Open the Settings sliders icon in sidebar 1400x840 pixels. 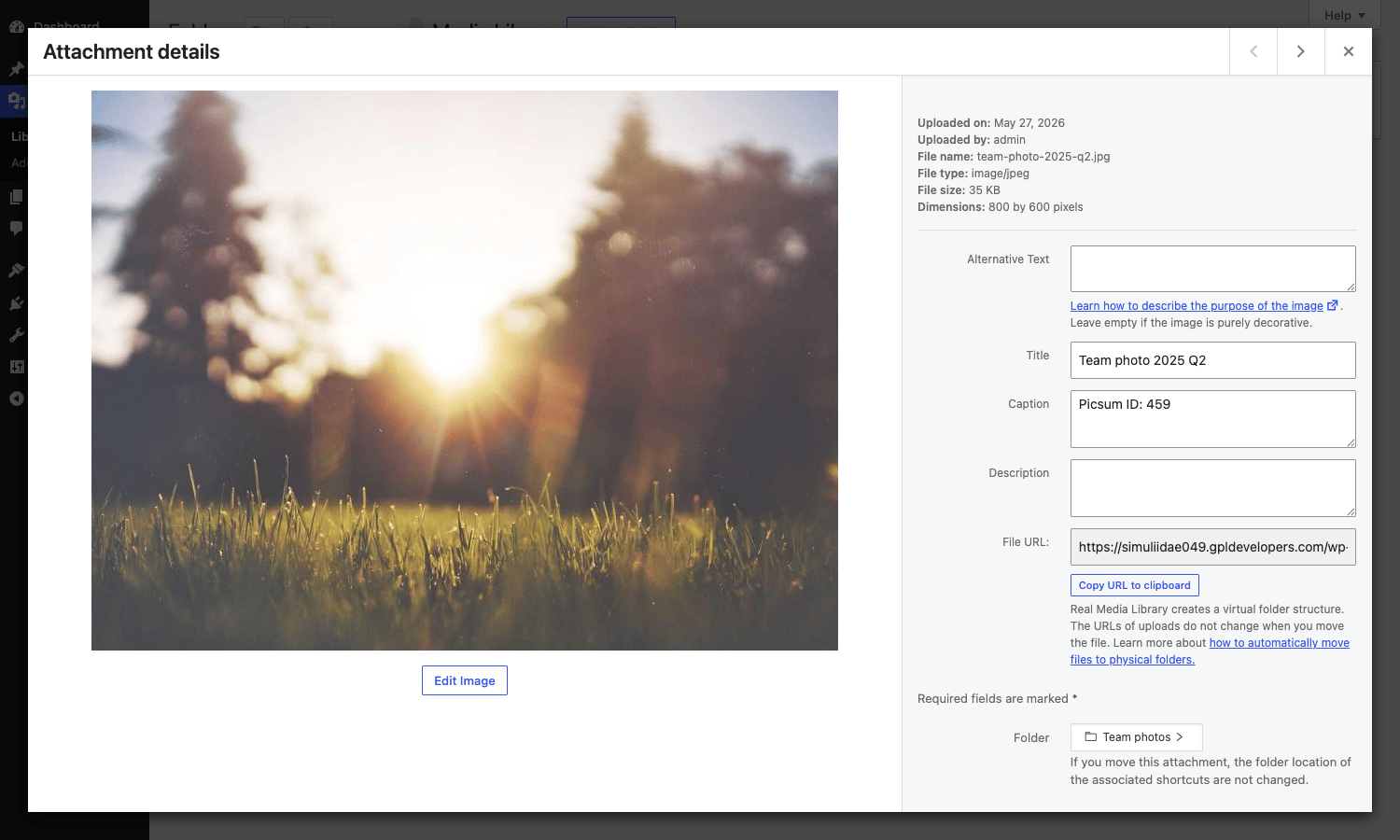pyautogui.click(x=16, y=367)
